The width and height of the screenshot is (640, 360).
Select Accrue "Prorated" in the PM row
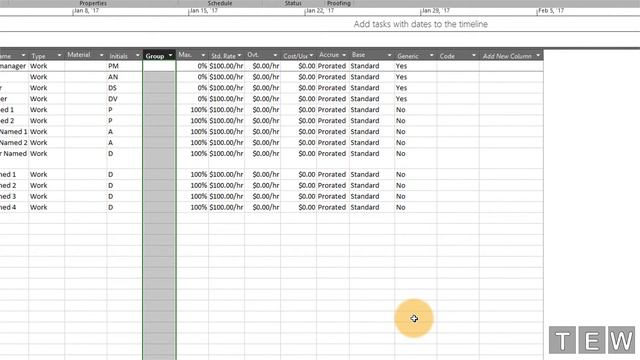coord(333,66)
